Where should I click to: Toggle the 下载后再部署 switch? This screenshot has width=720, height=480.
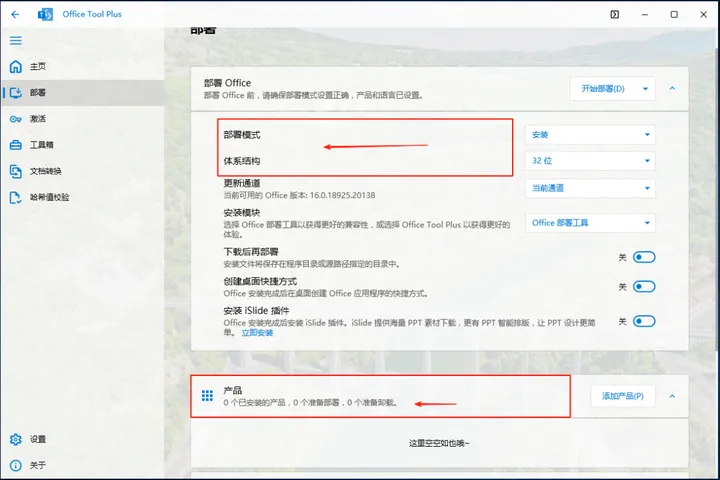pyautogui.click(x=644, y=257)
